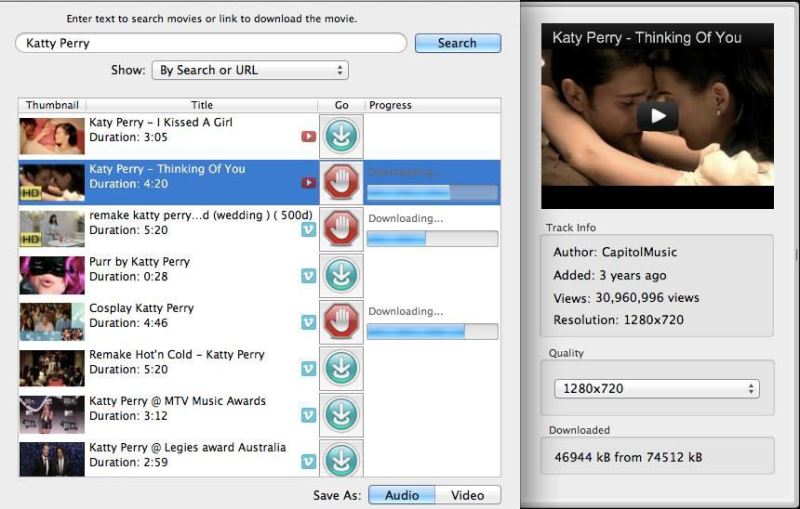Download Purr by Katty Perry
The width and height of the screenshot is (800, 509).
(341, 275)
